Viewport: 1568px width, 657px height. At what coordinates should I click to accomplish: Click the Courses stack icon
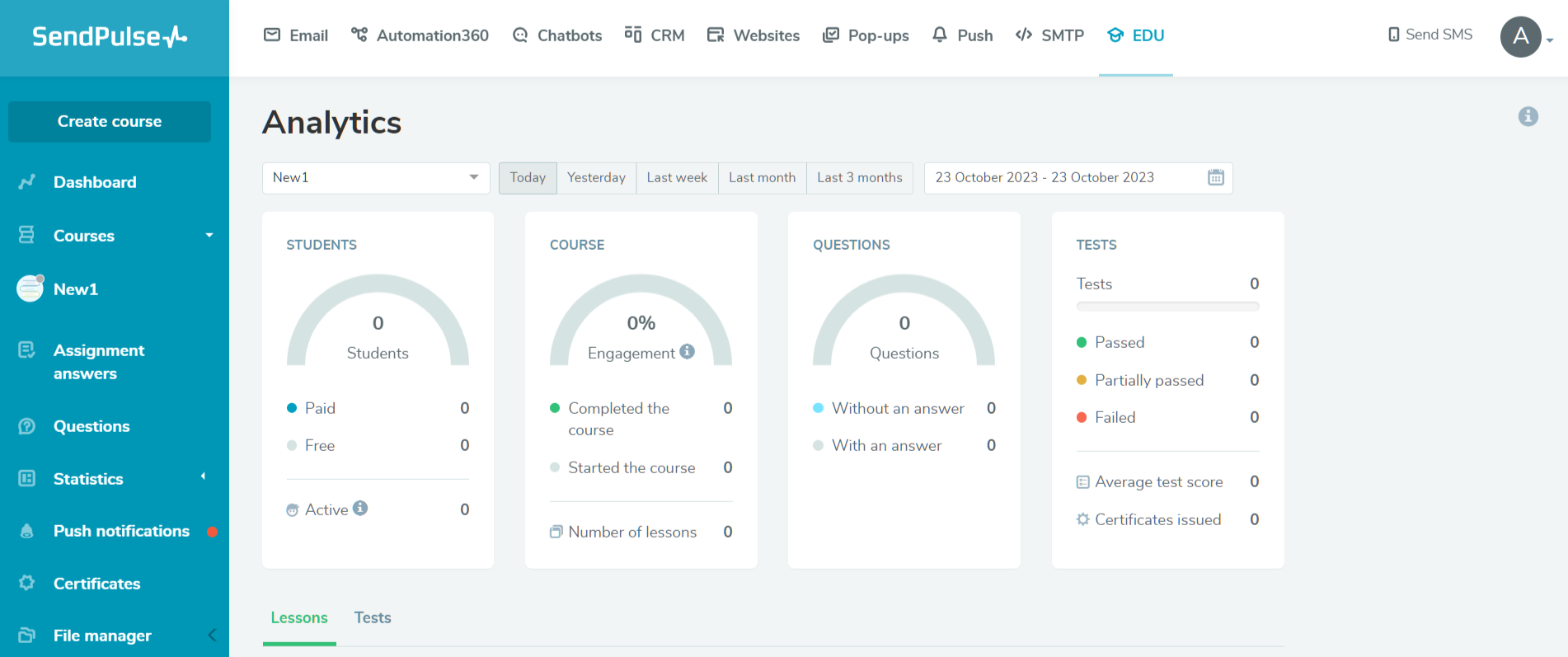[x=27, y=235]
